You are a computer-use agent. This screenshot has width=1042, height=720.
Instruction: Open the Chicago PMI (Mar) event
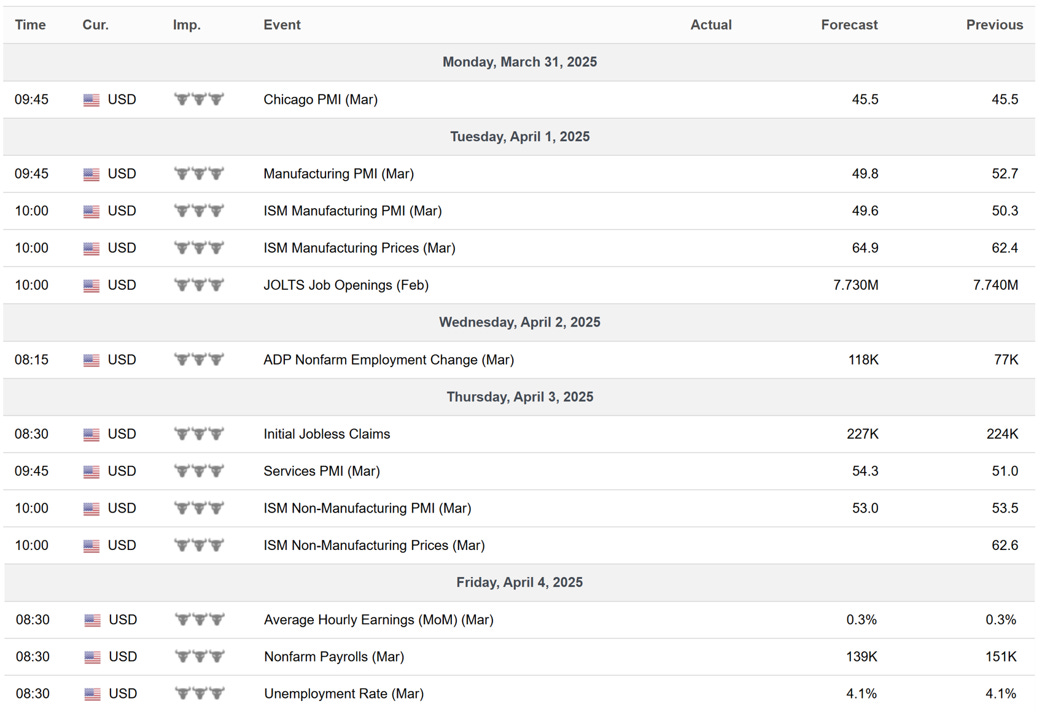click(x=320, y=100)
